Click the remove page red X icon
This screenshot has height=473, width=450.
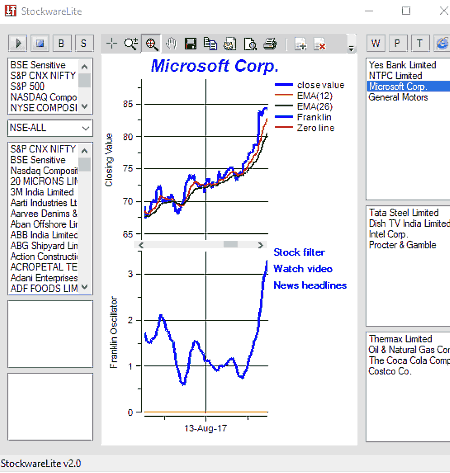point(320,44)
